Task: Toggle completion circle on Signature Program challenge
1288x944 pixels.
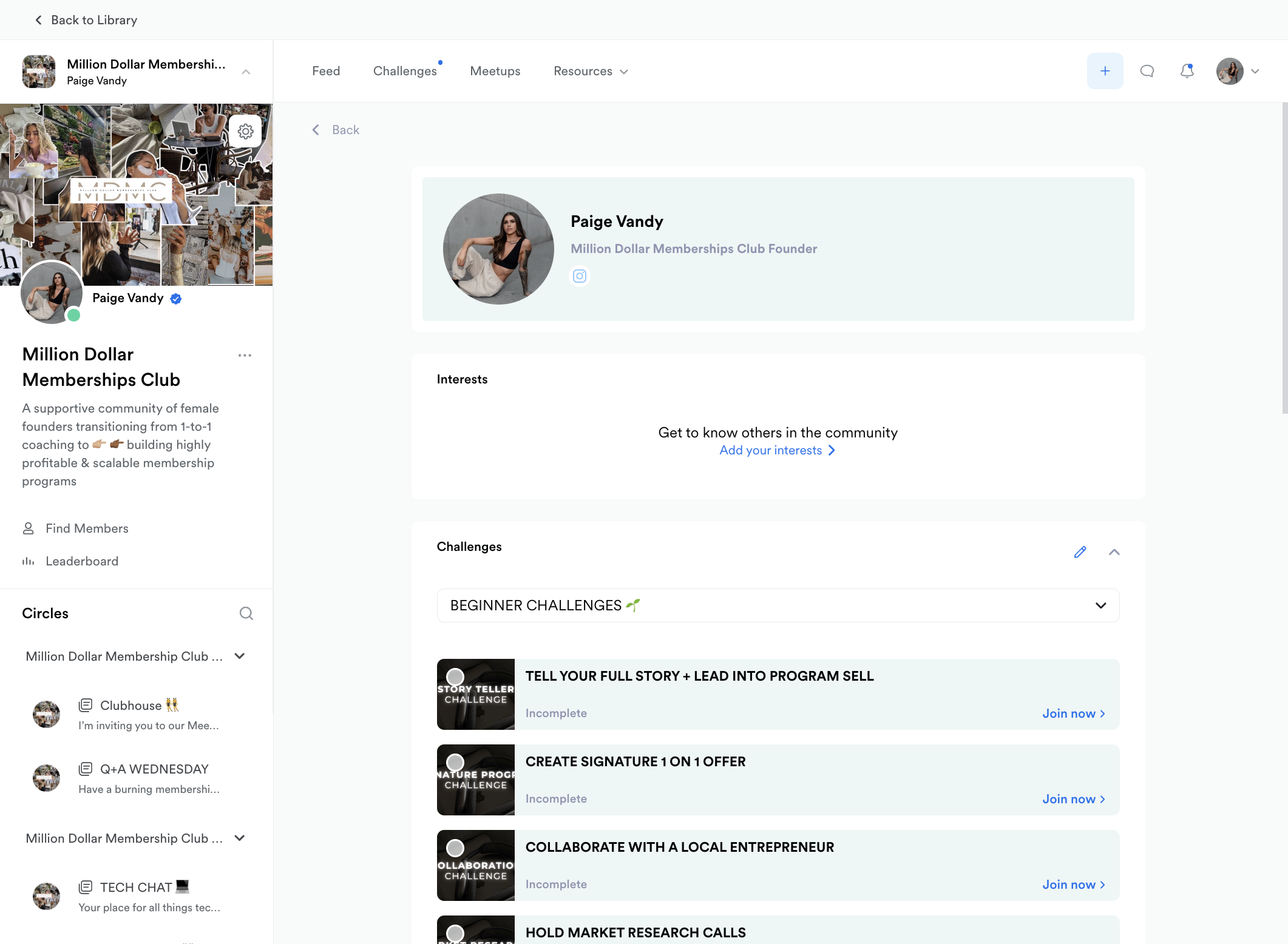Action: point(455,762)
